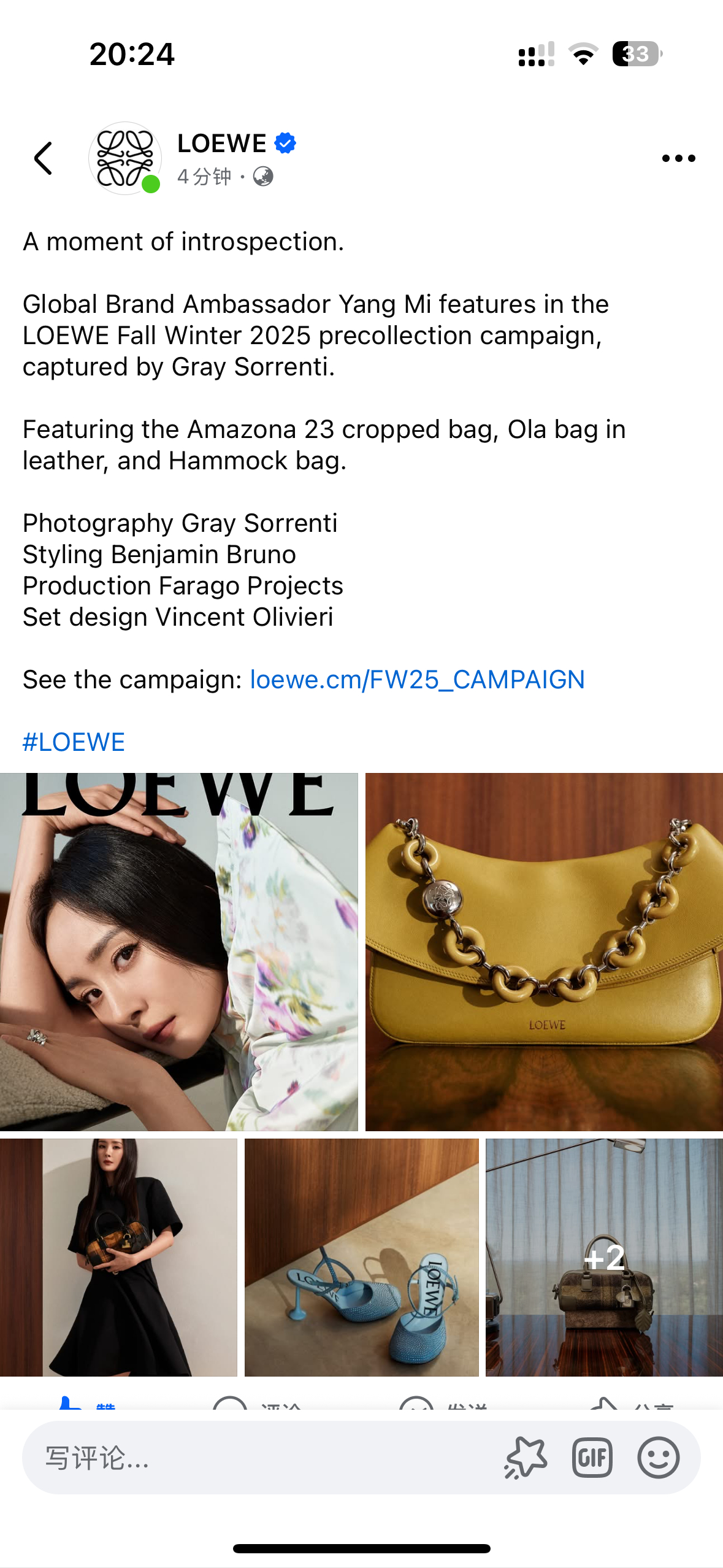Open the black dress model photo

point(118,1257)
